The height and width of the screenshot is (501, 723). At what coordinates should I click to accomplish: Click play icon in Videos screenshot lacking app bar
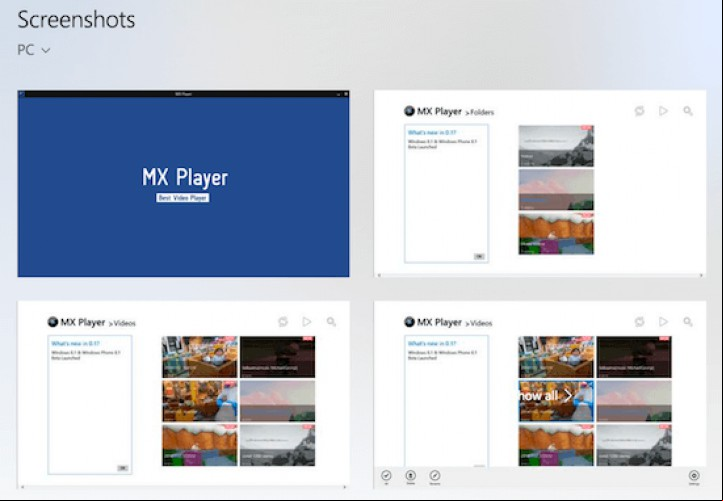(307, 322)
